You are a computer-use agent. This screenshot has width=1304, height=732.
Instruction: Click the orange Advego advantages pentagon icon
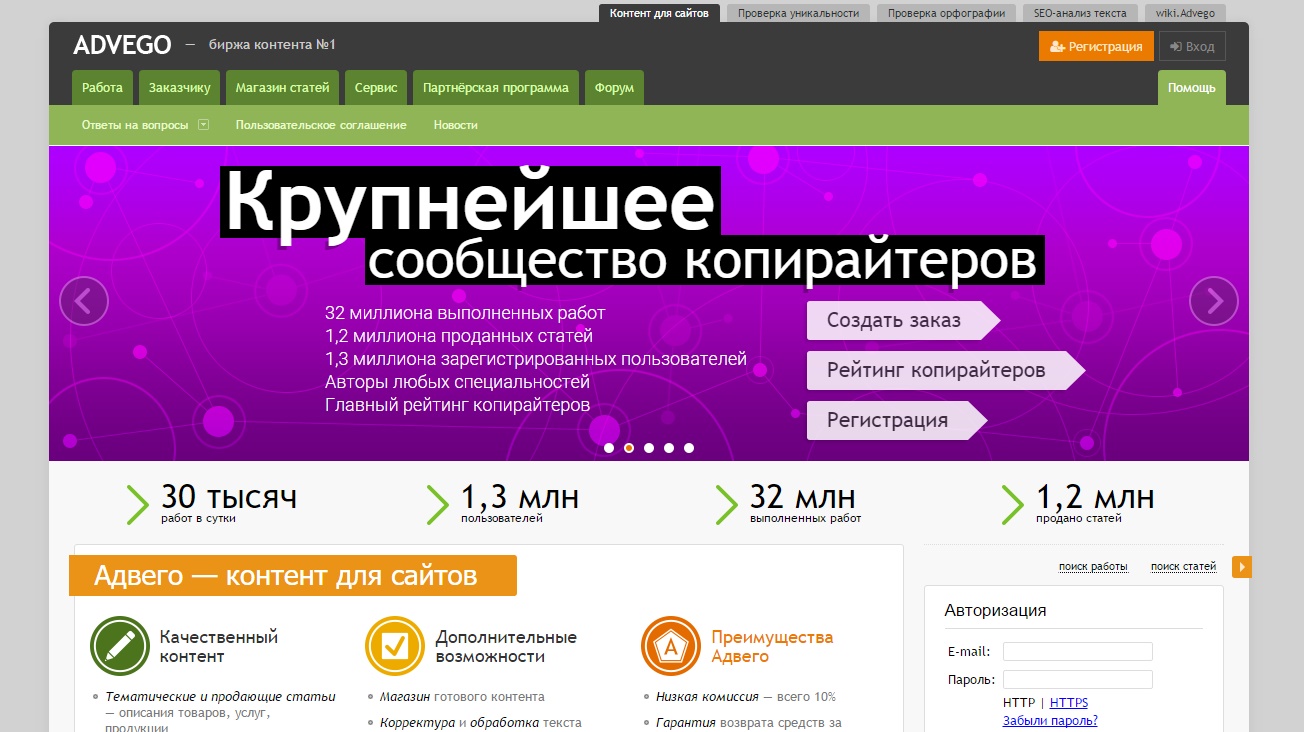pos(671,646)
